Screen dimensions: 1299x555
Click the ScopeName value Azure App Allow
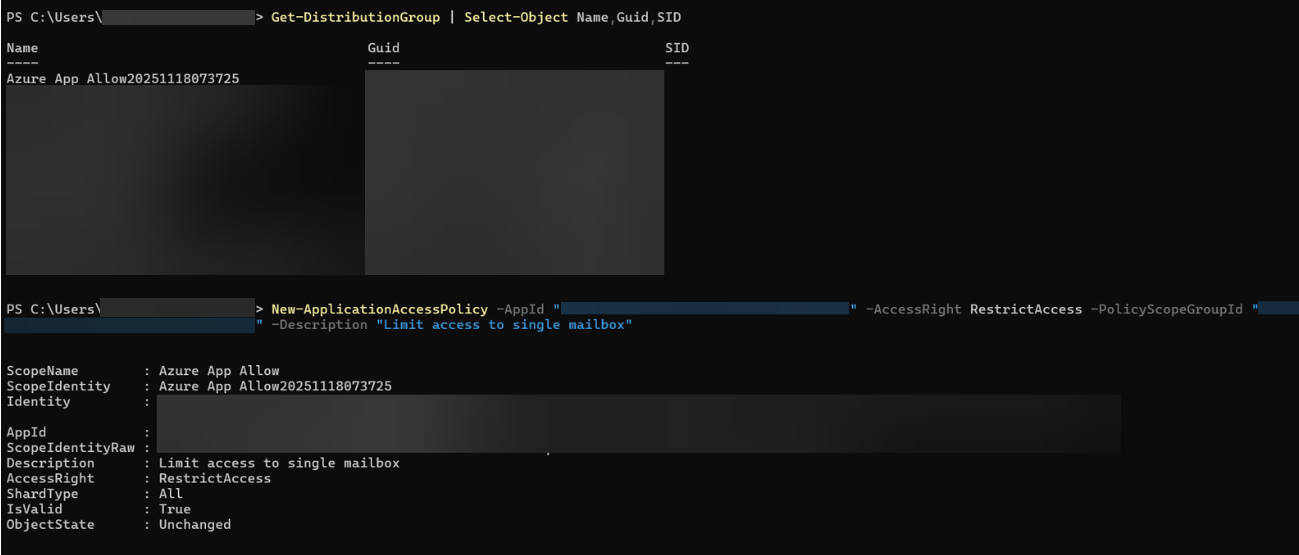pos(219,371)
